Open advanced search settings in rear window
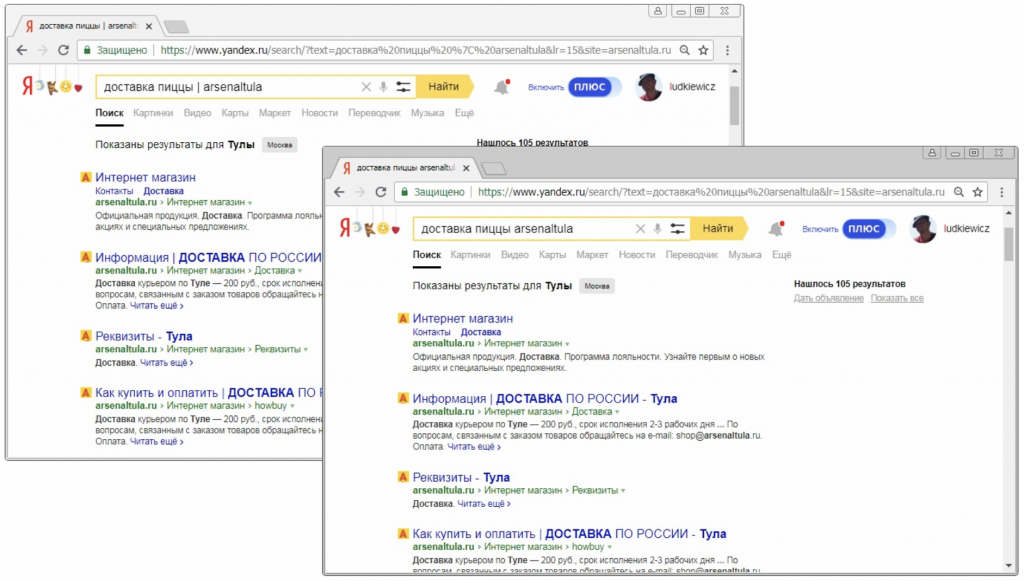This screenshot has height=581, width=1024. coord(404,87)
